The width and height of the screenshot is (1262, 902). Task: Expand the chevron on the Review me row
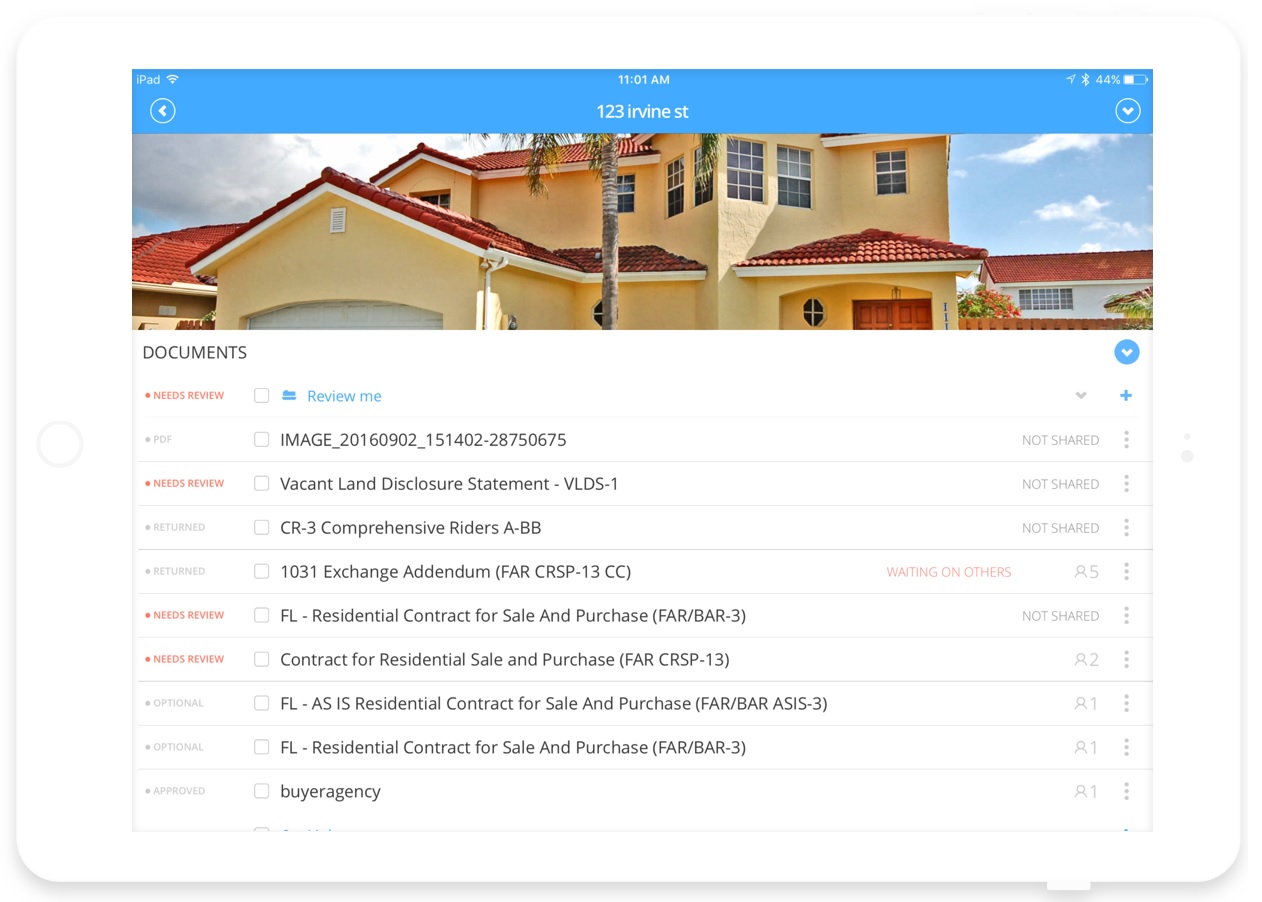pos(1081,396)
